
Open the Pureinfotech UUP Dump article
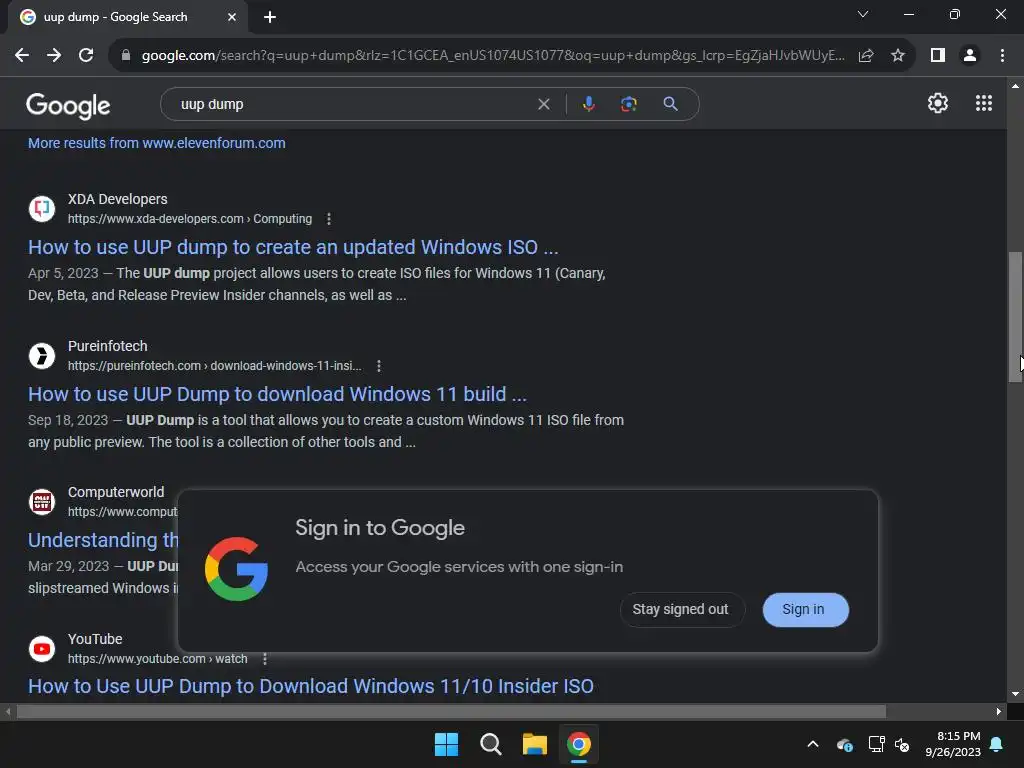click(x=277, y=394)
